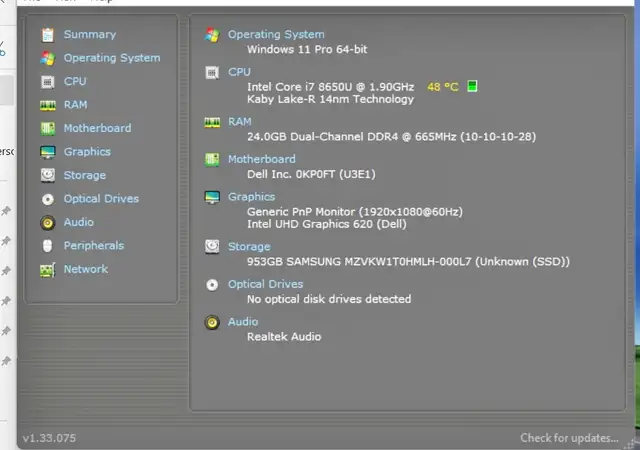Click the 48 °C CPU temperature reading
Viewport: 640px width, 450px height.
click(443, 87)
